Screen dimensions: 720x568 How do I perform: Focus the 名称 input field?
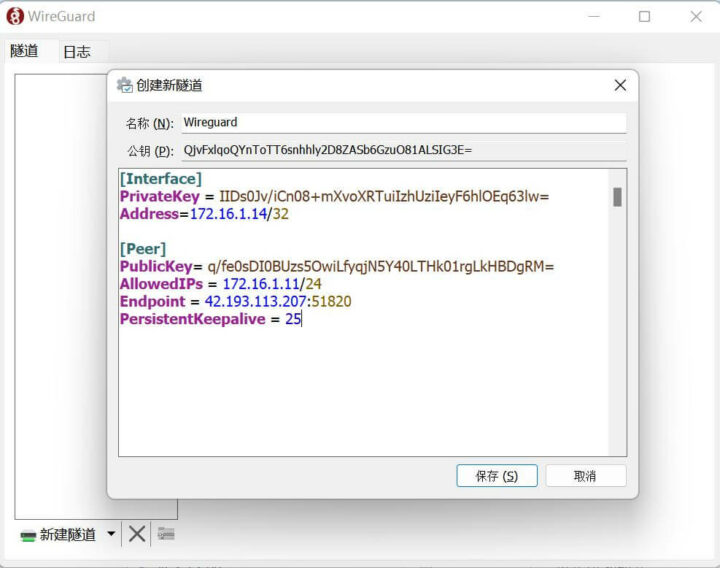point(404,123)
